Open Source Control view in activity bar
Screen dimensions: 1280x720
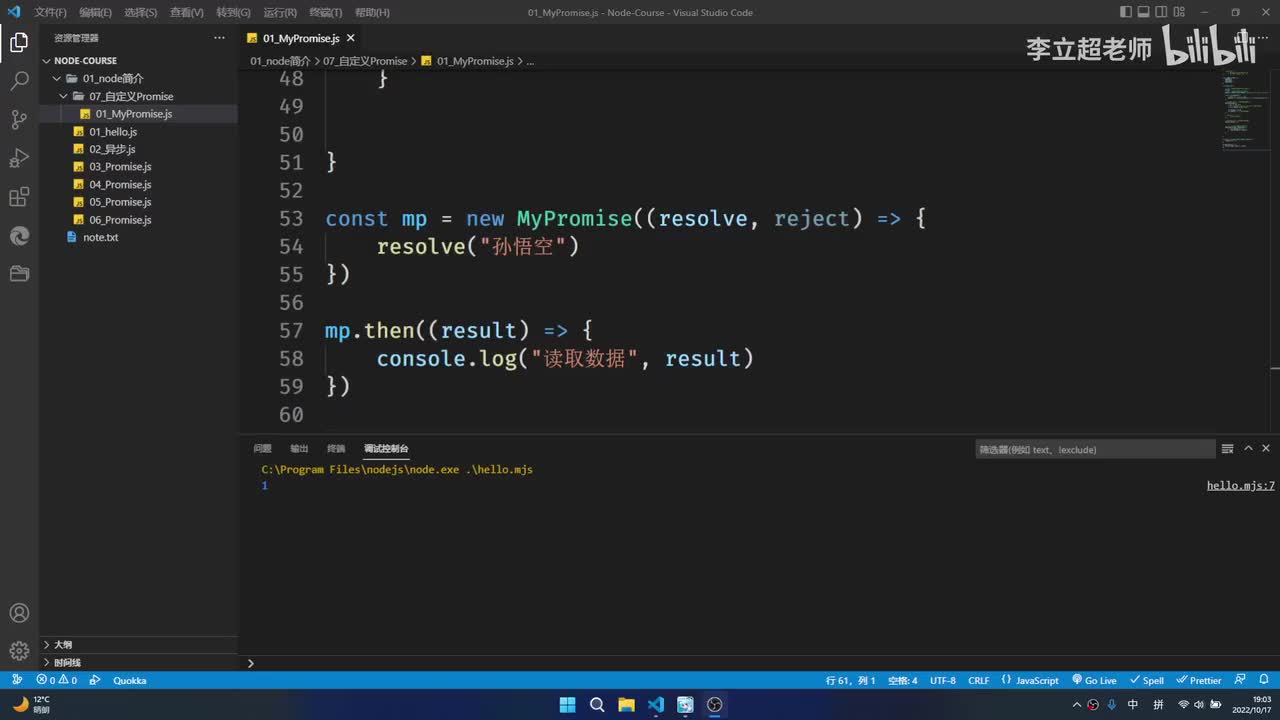pyautogui.click(x=19, y=120)
